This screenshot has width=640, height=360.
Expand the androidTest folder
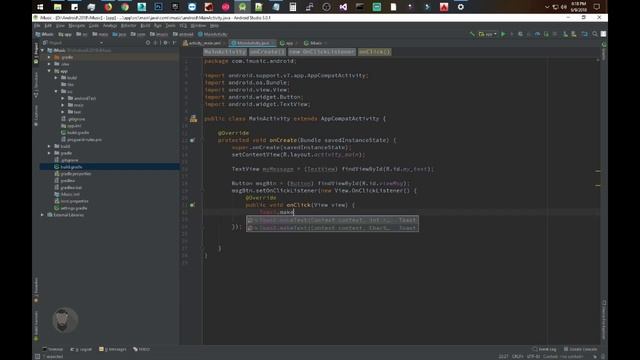click(63, 98)
